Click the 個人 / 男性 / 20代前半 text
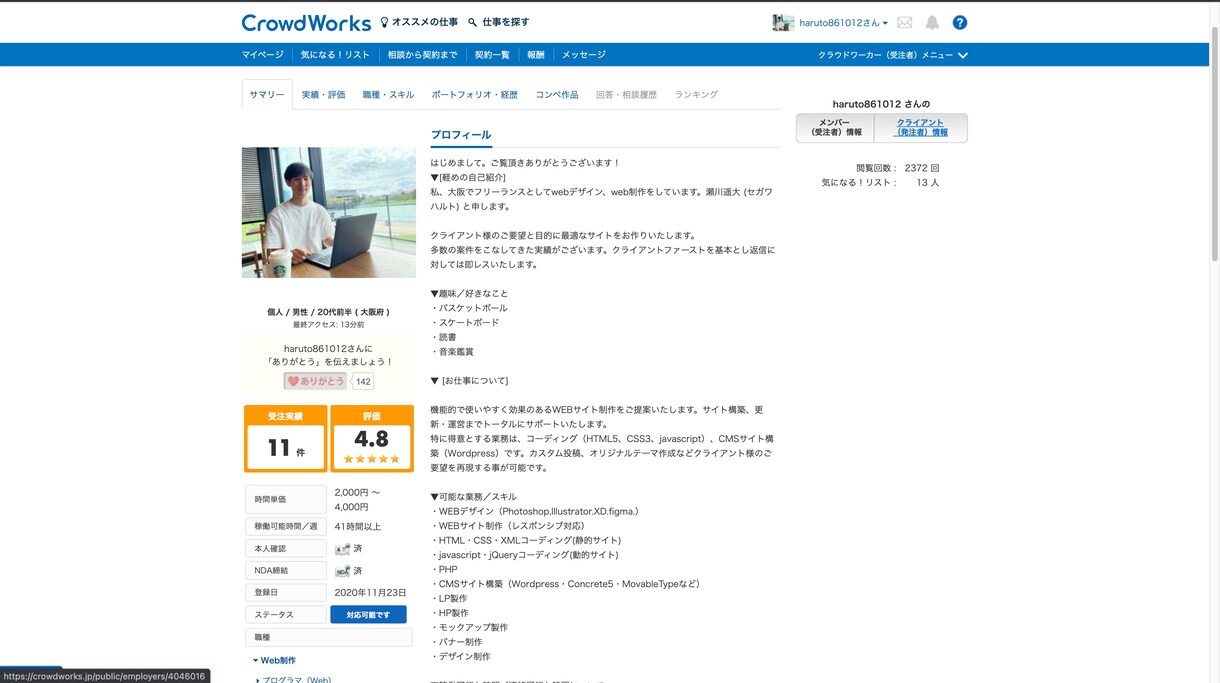1220x683 pixels. click(329, 312)
